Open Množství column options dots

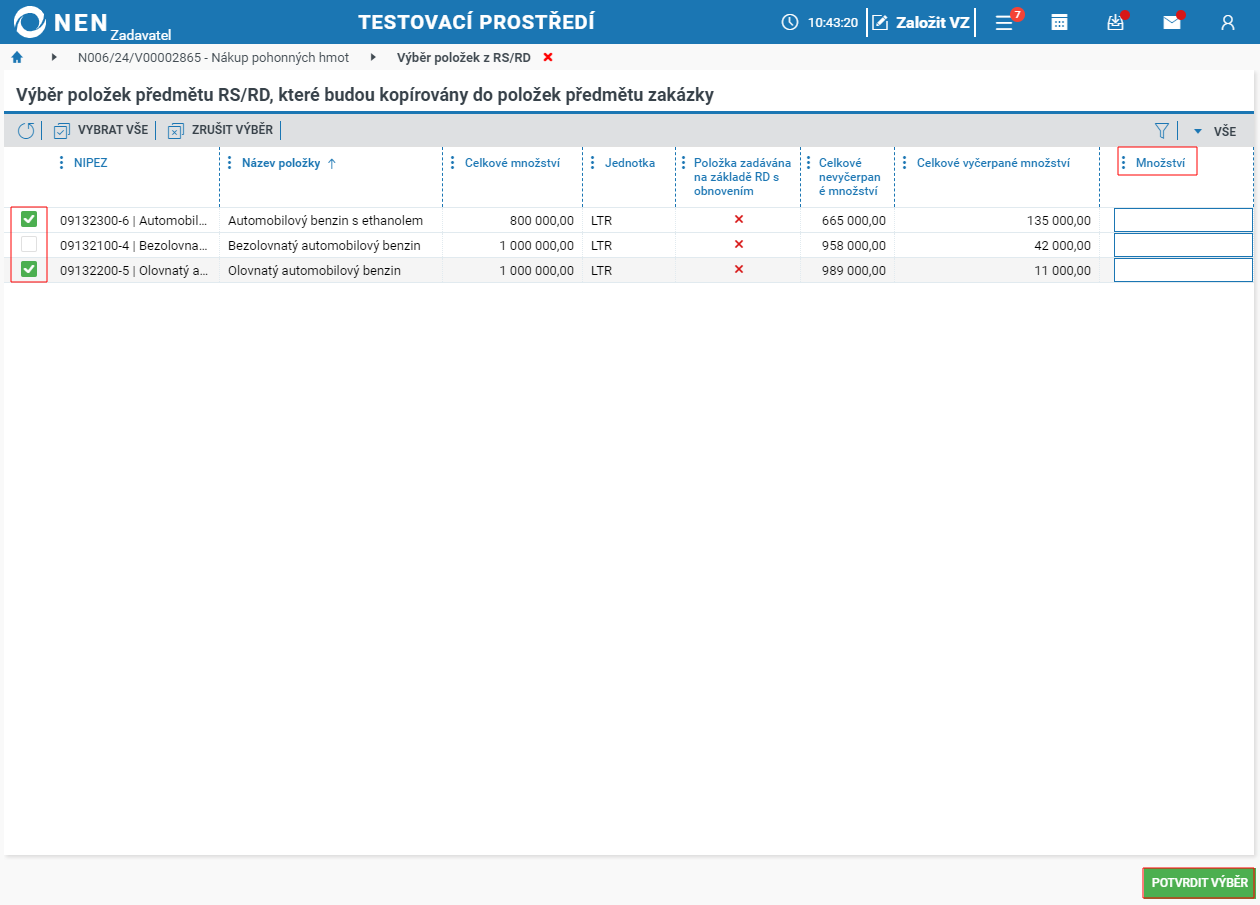click(1124, 163)
